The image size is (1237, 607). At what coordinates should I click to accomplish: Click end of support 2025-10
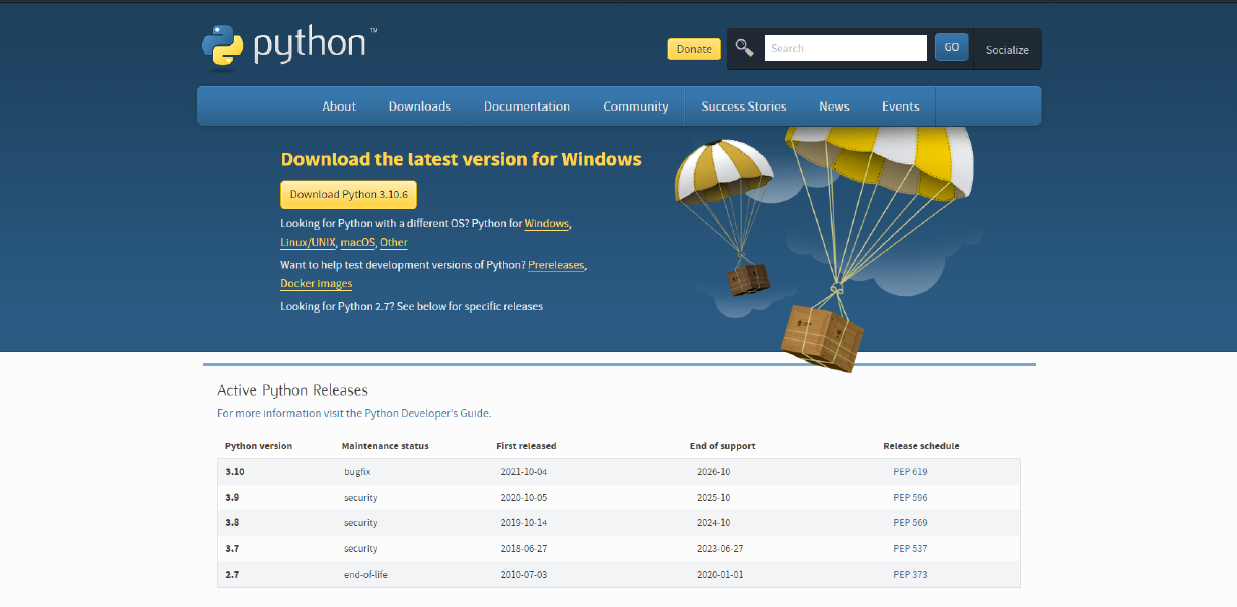pyautogui.click(x=714, y=498)
